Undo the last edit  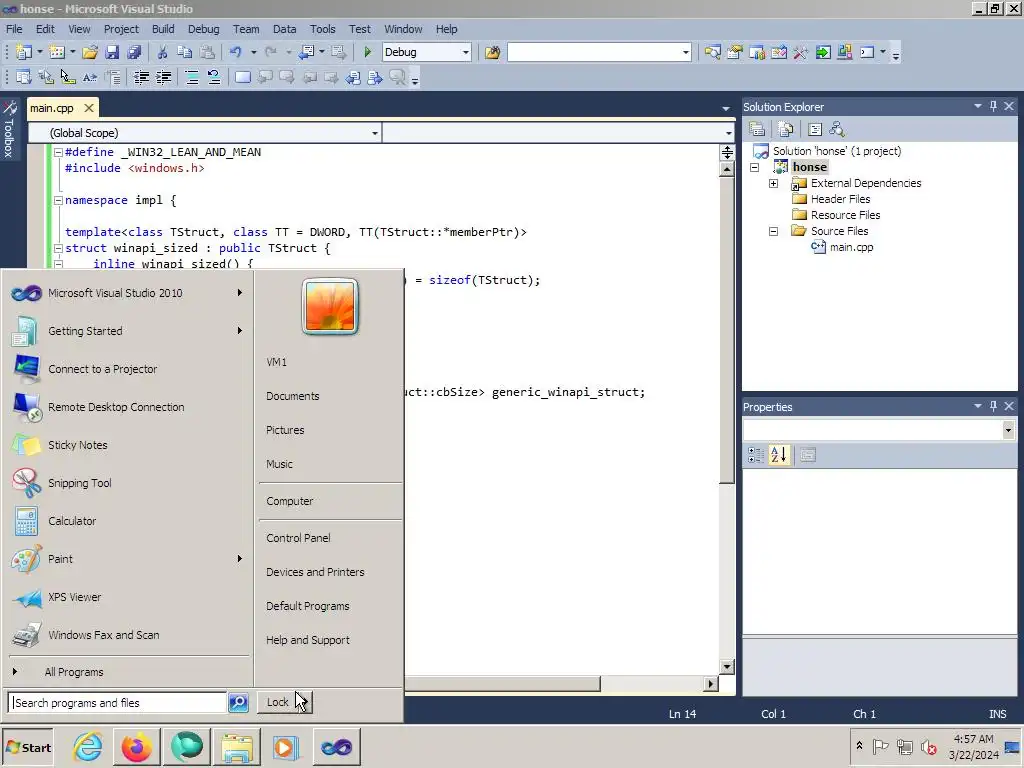pyautogui.click(x=235, y=52)
